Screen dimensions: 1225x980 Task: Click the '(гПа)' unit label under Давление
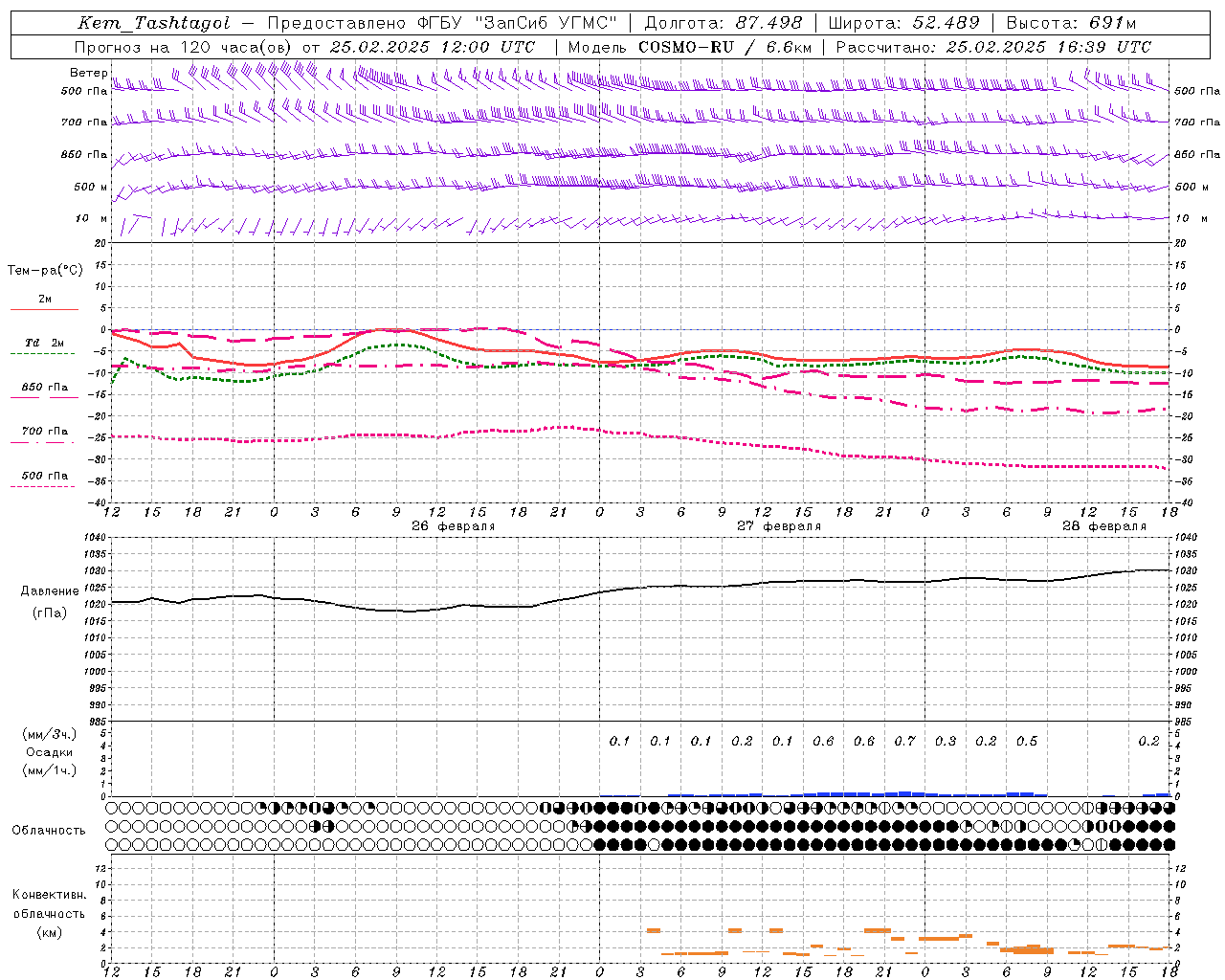(49, 613)
